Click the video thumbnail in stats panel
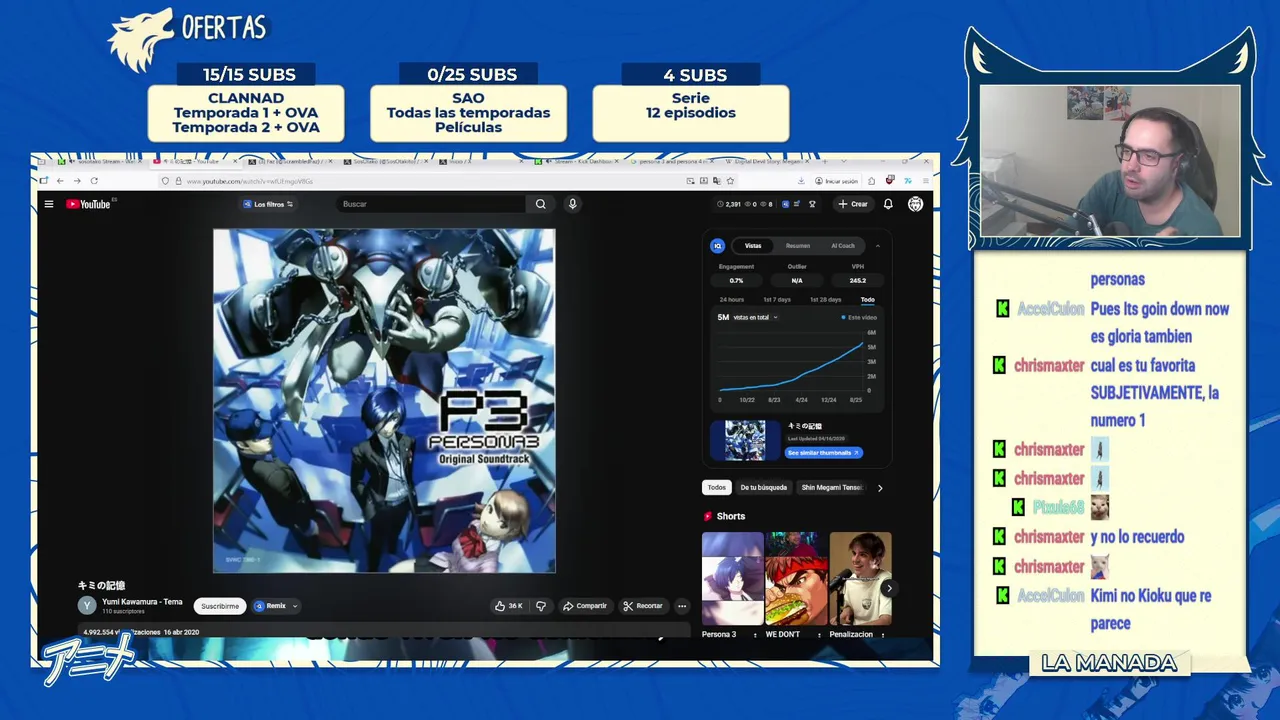The image size is (1280, 720). point(745,440)
